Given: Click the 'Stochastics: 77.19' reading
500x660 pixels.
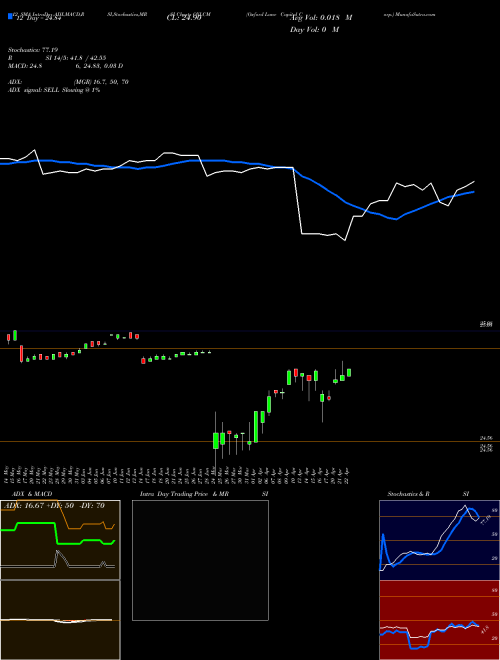Looking at the screenshot, I should pos(33,50).
